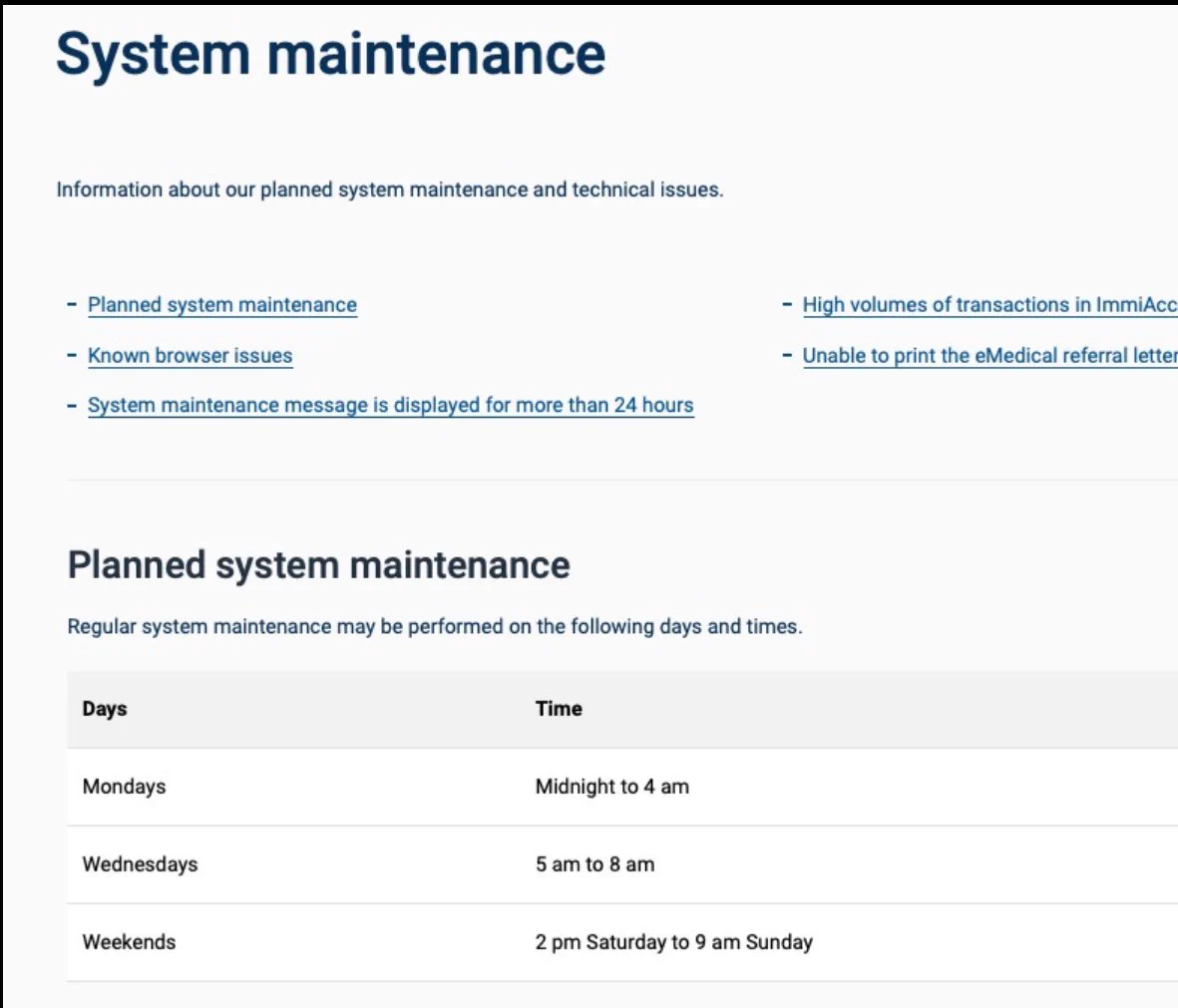Select the Weekends table cell
This screenshot has width=1178, height=1008.
pos(130,942)
